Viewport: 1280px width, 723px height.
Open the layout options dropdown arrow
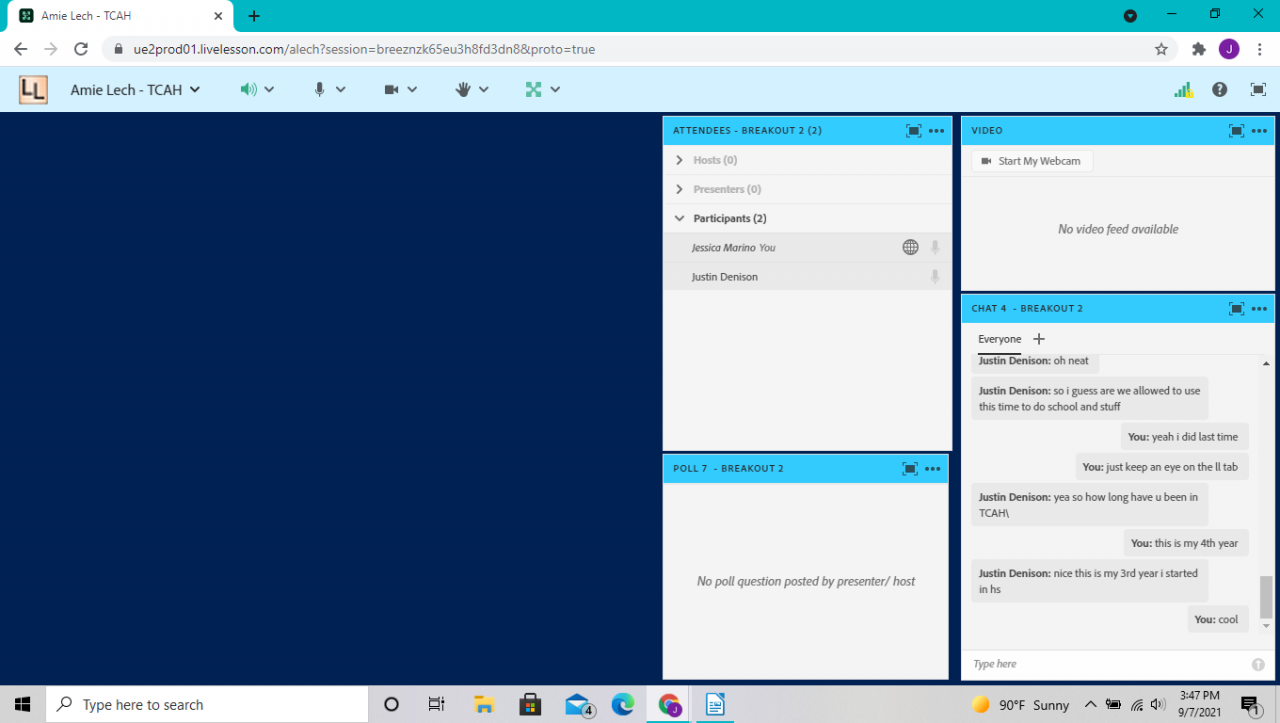(555, 89)
